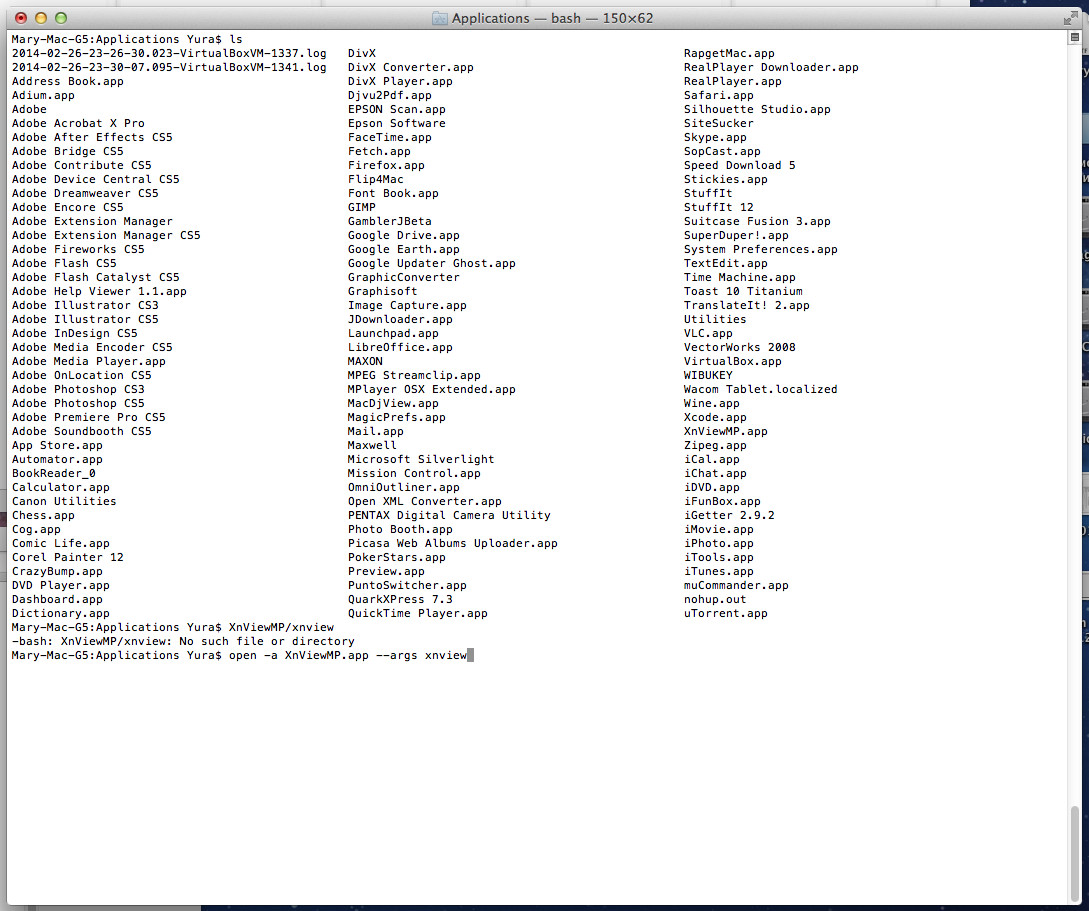Viewport: 1089px width, 911px height.
Task: Click 'Firefox.app' entry
Action: 386,165
